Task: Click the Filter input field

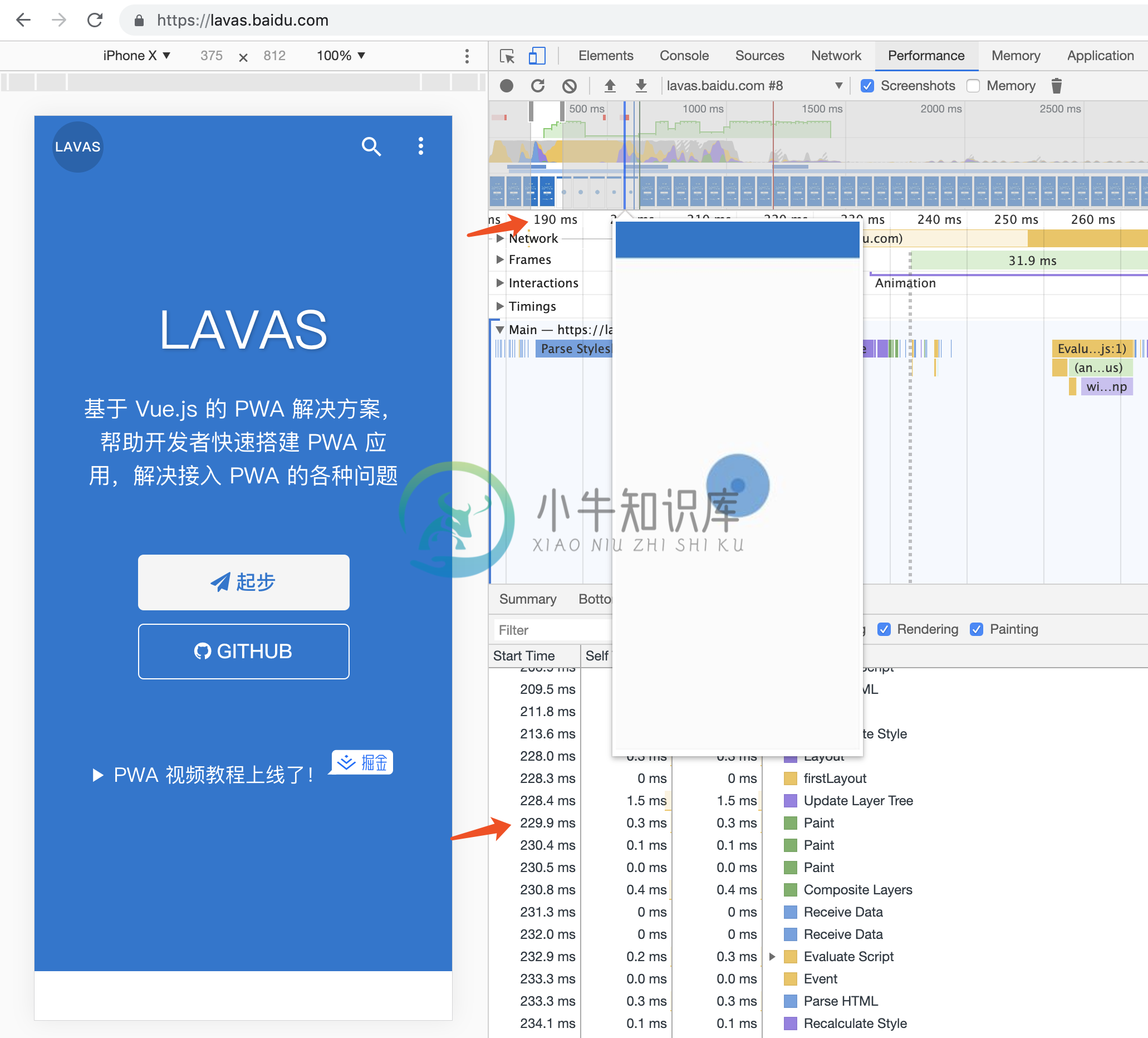Action: pos(552,630)
